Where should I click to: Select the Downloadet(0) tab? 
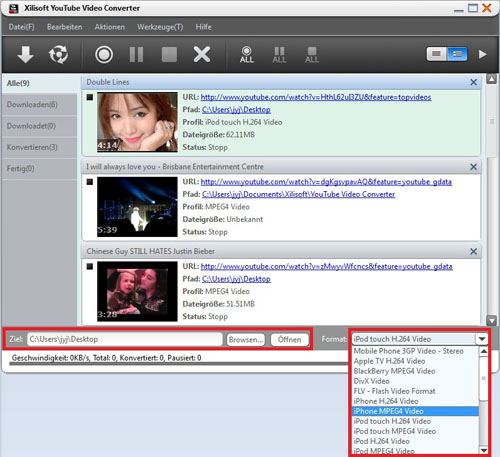(39, 126)
